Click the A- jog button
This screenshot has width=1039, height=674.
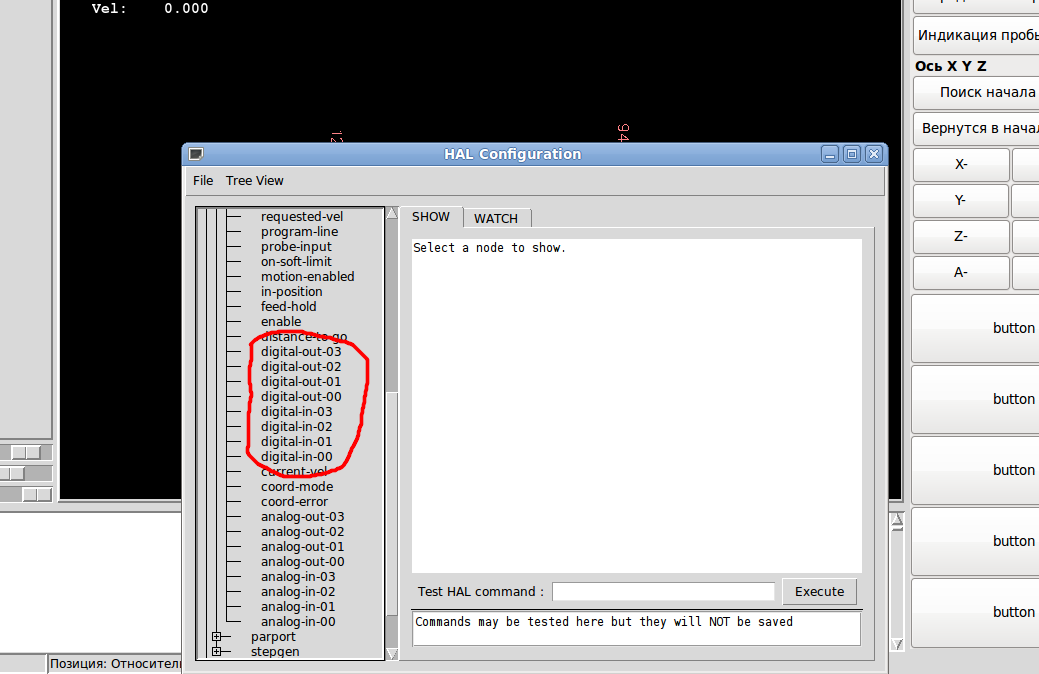click(961, 272)
